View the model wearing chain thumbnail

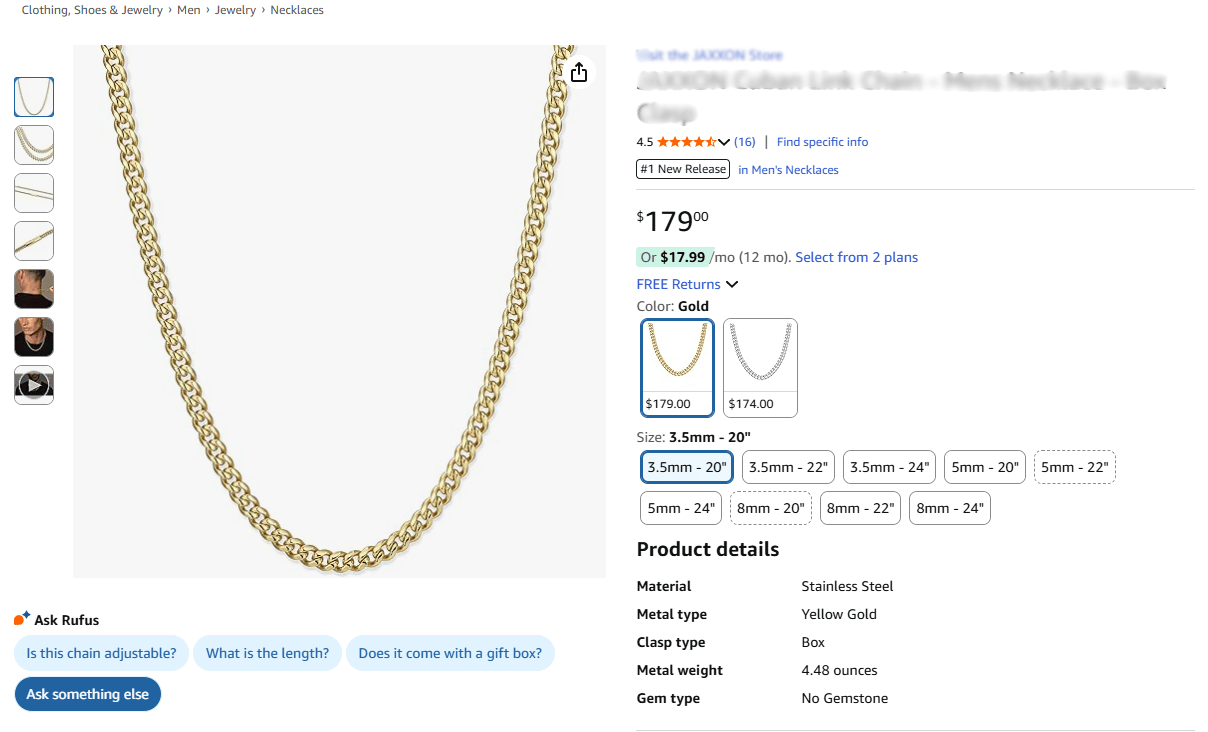point(34,289)
